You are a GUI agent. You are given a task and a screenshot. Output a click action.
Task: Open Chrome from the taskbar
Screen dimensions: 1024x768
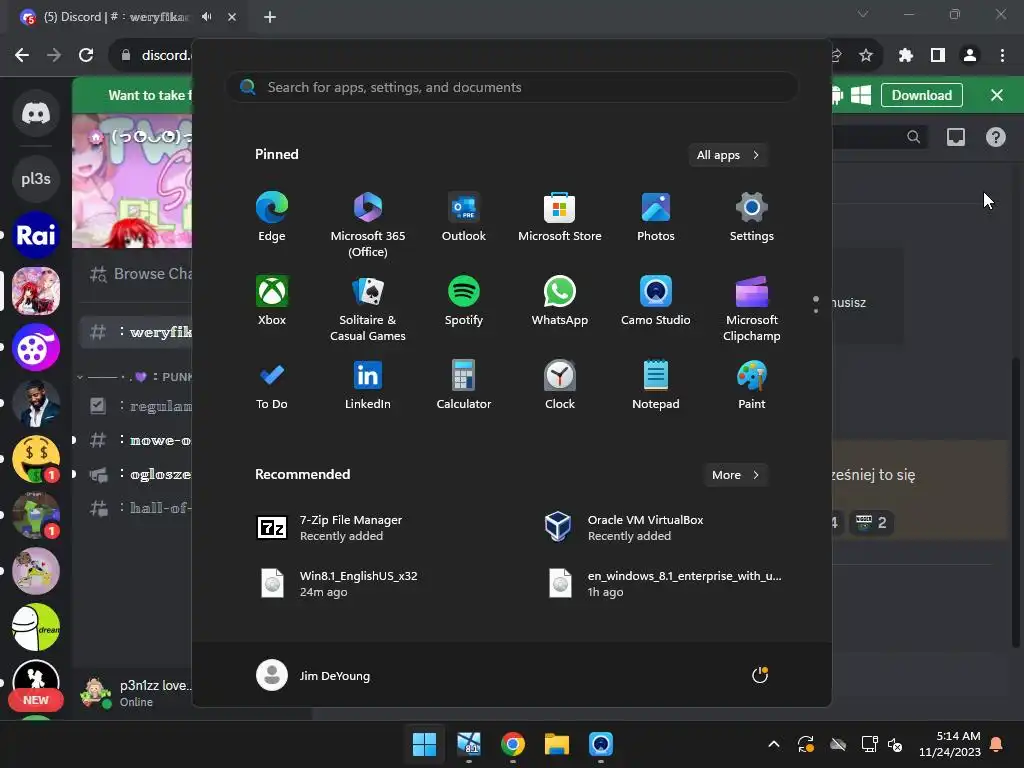[x=513, y=744]
